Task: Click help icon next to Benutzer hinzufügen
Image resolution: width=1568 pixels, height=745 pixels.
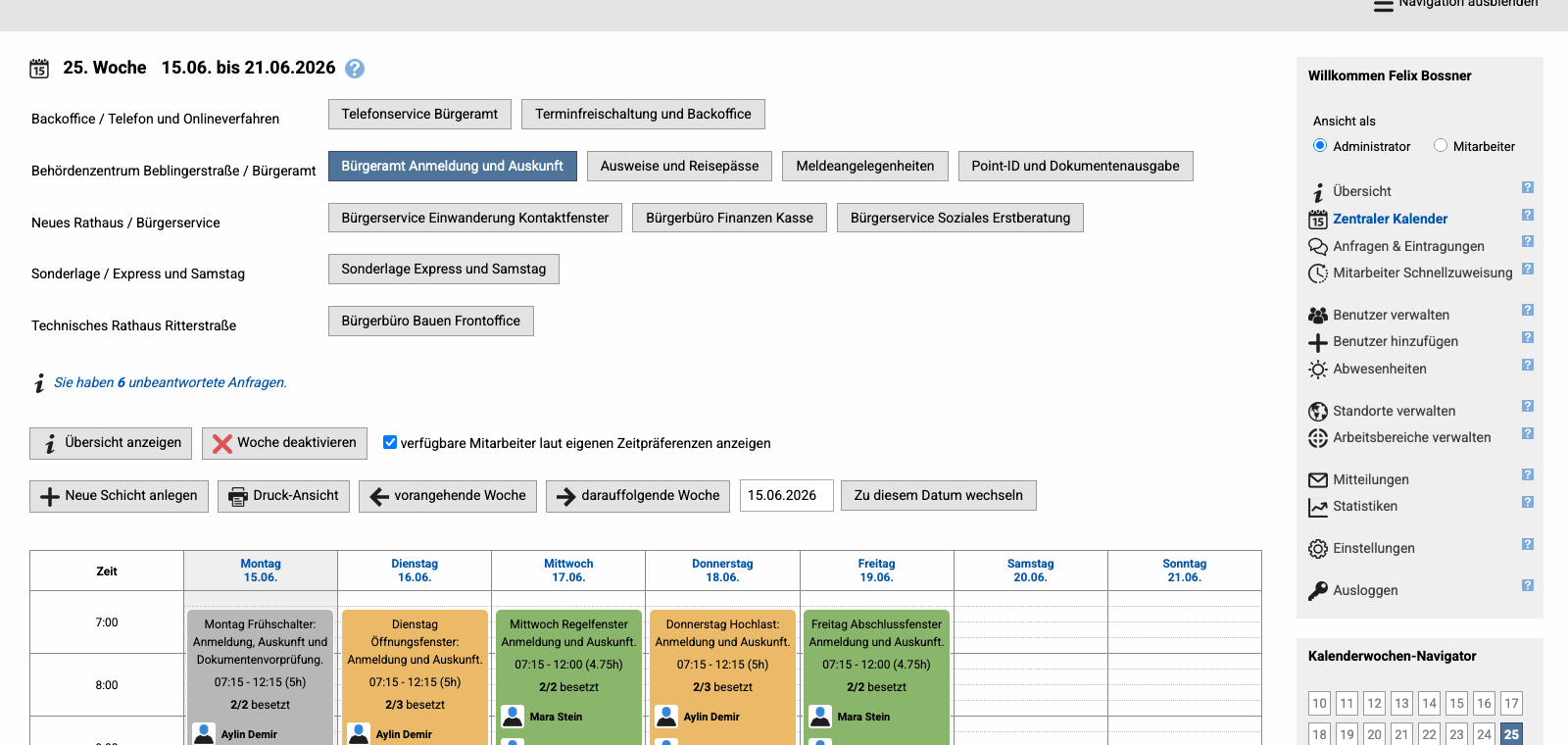Action: pyautogui.click(x=1528, y=337)
